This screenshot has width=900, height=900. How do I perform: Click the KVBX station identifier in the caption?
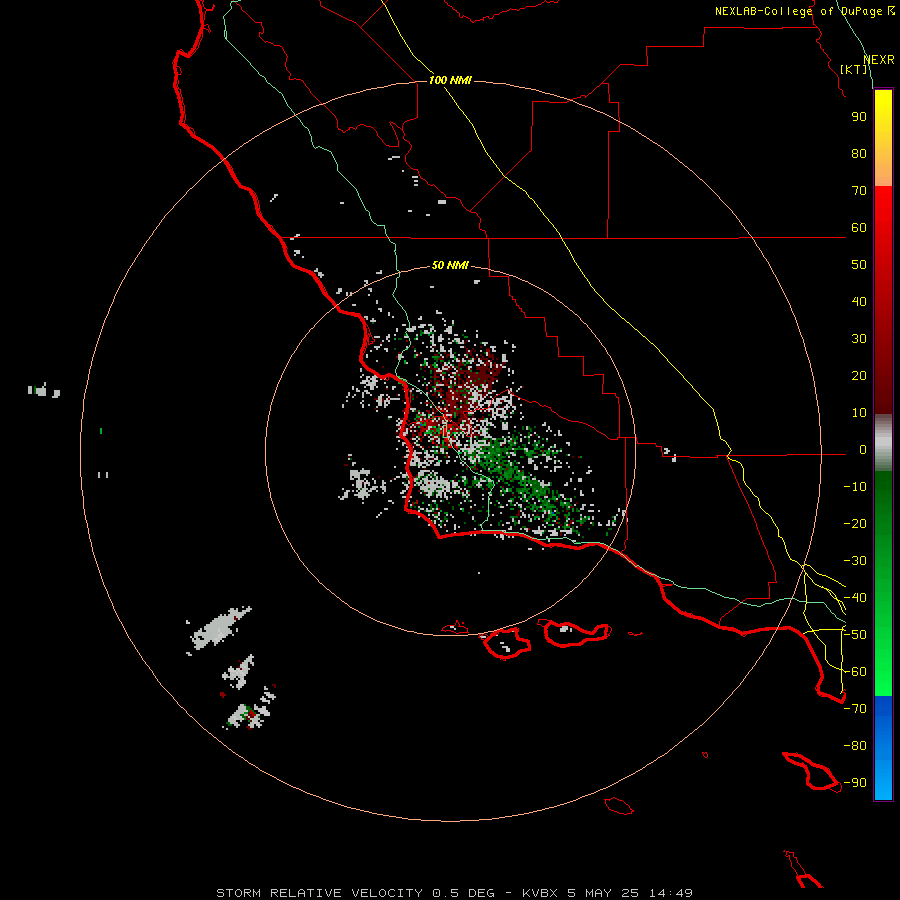coord(540,893)
